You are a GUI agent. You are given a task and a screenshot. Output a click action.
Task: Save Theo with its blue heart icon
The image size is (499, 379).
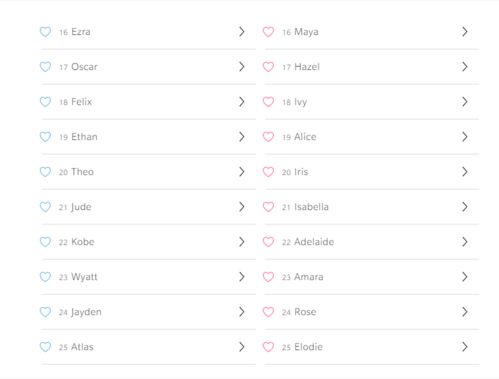pyautogui.click(x=45, y=172)
